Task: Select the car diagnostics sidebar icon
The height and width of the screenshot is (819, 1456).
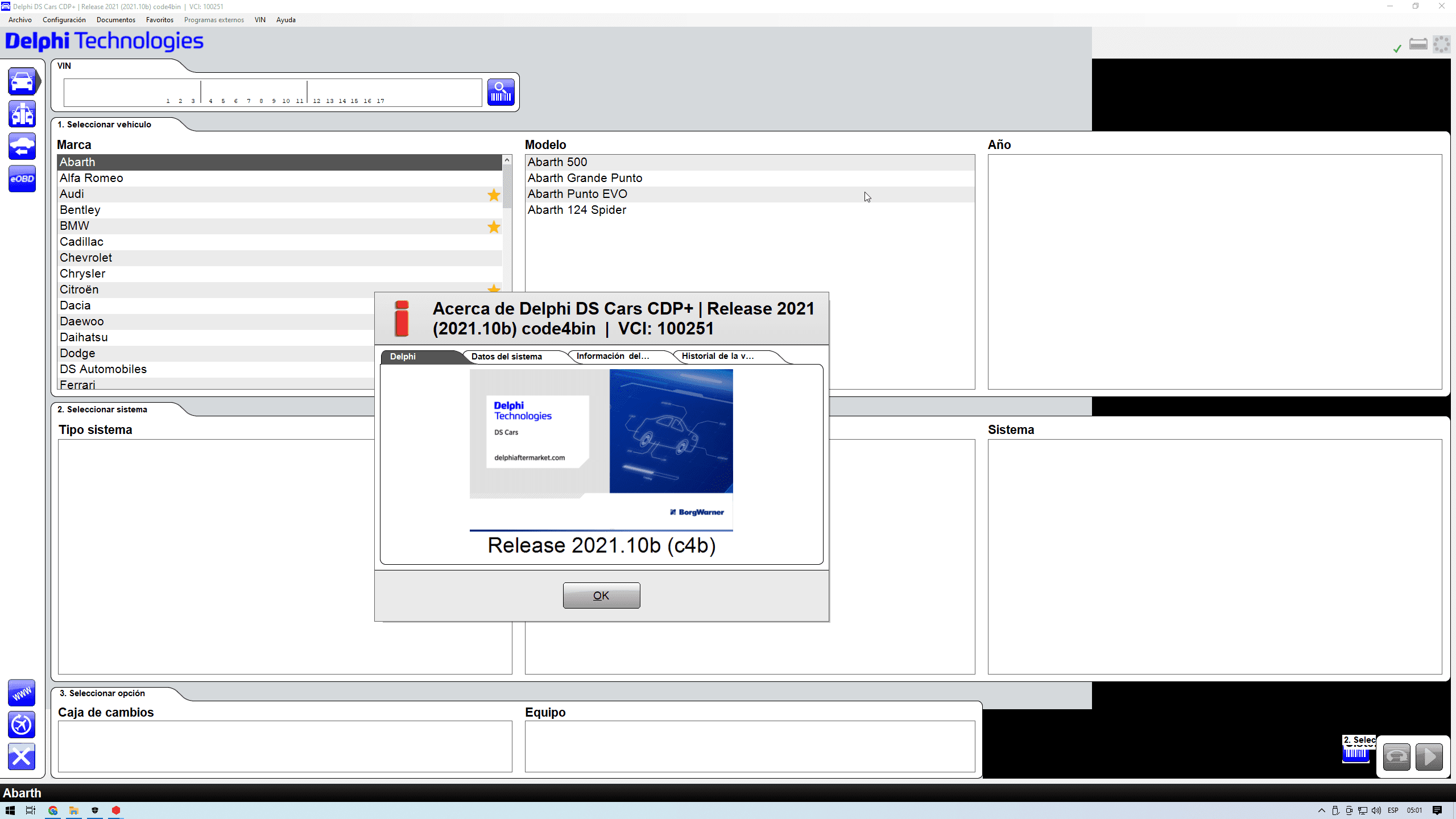Action: point(22,82)
